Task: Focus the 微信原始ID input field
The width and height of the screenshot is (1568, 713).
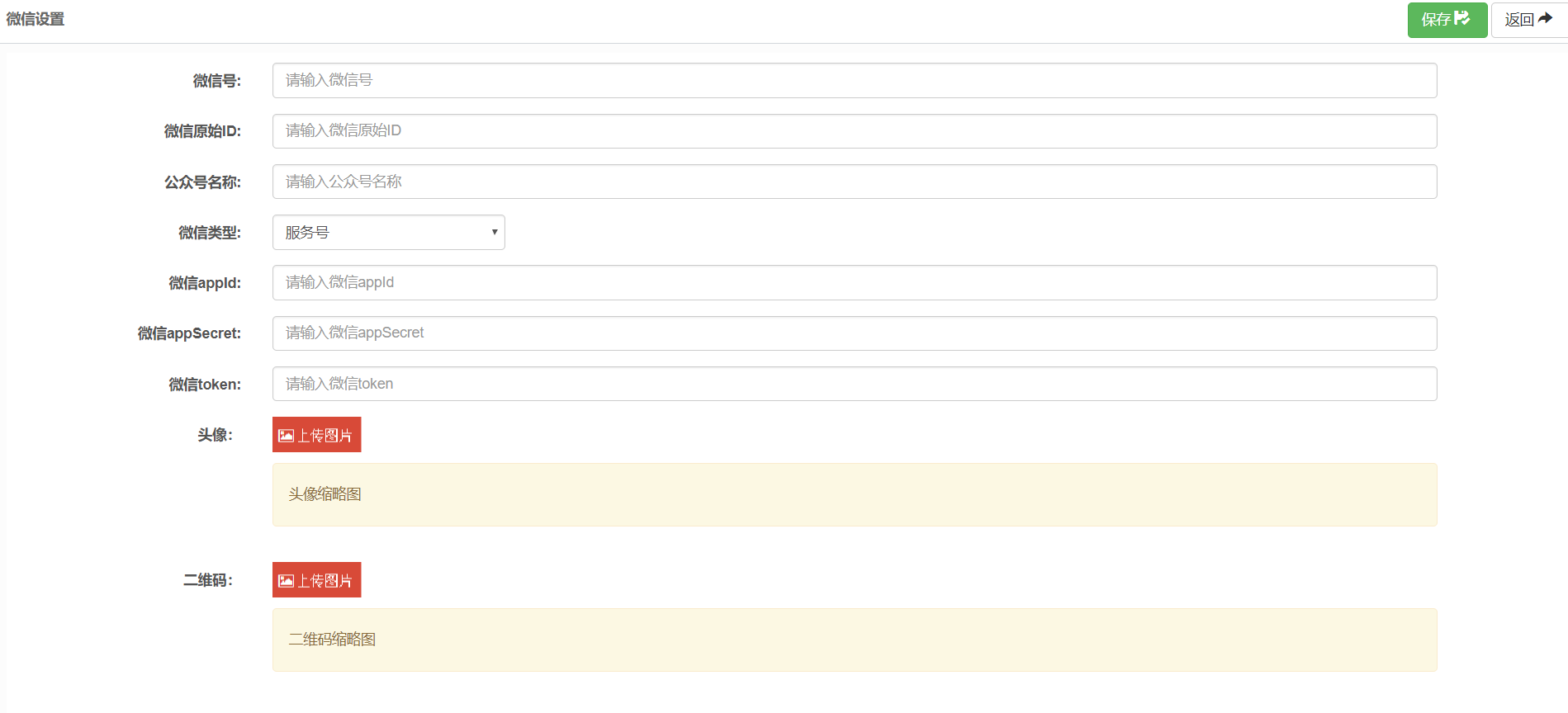Action: tap(855, 131)
